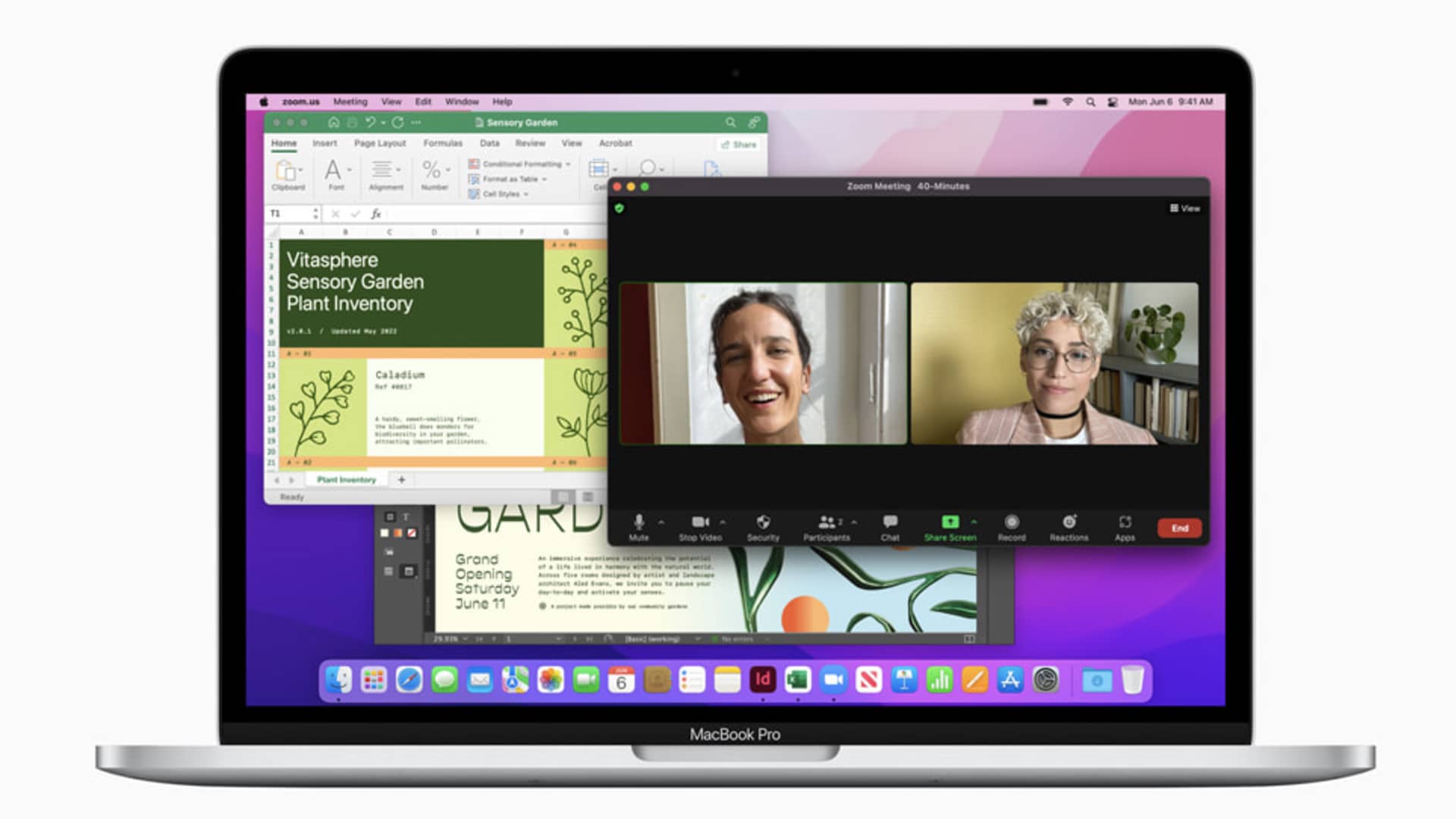The width and height of the screenshot is (1456, 819).
Task: Click the Name Box stepper arrows
Action: pyautogui.click(x=315, y=214)
